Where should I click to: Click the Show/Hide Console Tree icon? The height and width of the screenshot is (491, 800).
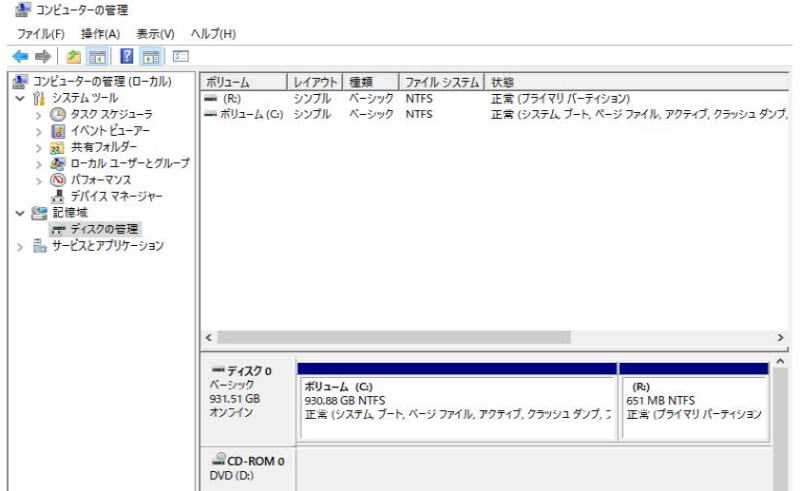pyautogui.click(x=98, y=57)
